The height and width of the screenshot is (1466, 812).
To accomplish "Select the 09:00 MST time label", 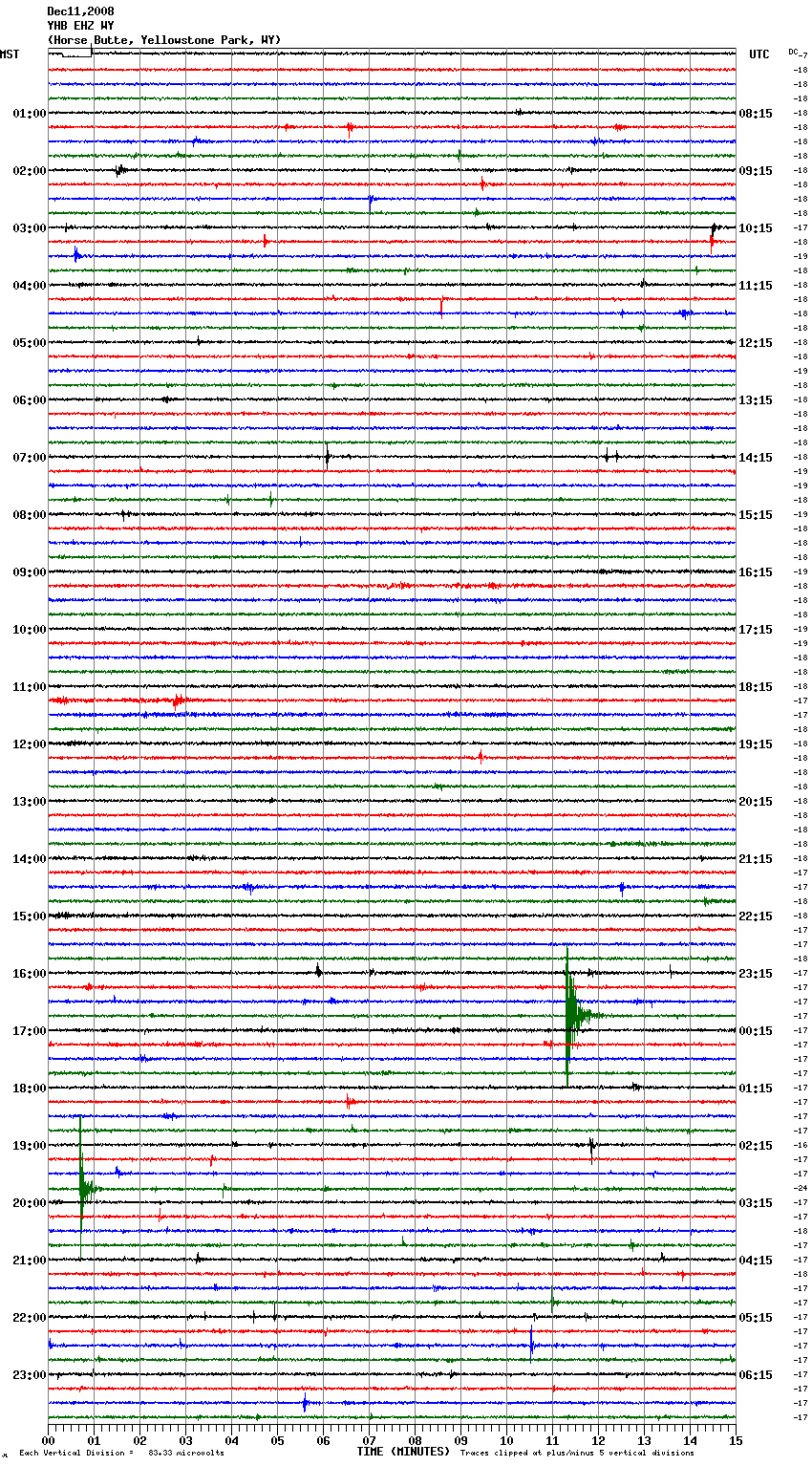I will click(30, 572).
